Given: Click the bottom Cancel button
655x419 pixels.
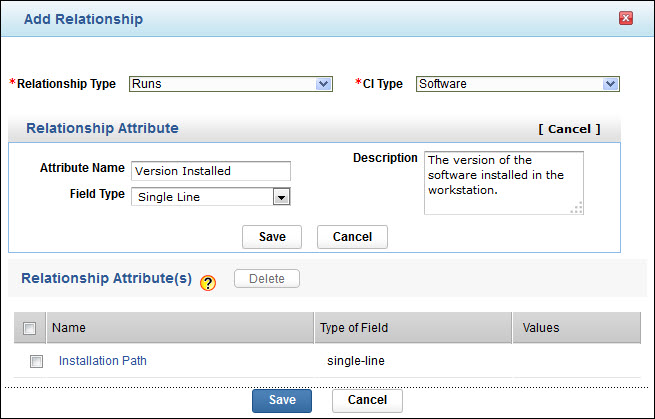Looking at the screenshot, I should 367,400.
